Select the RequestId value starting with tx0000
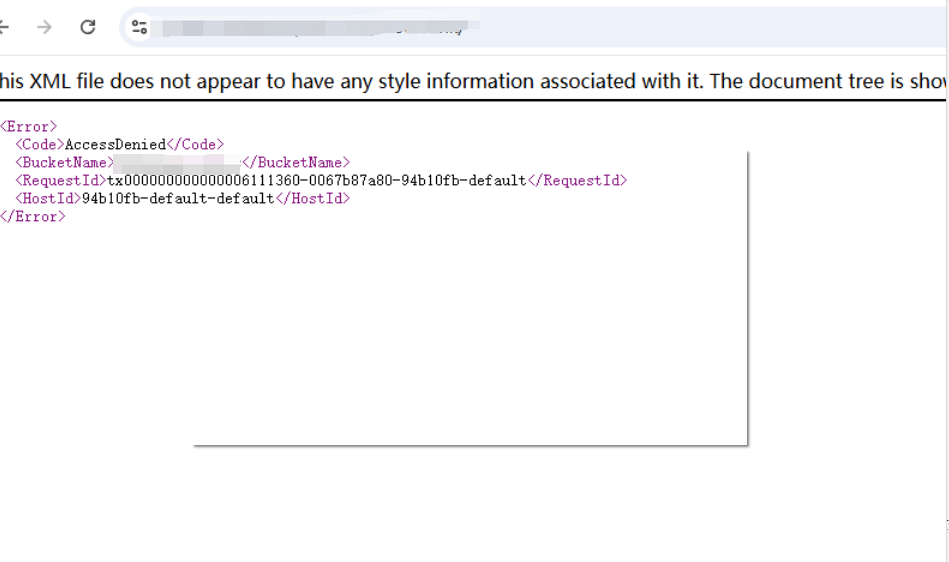The height and width of the screenshot is (562, 949). pos(317,180)
